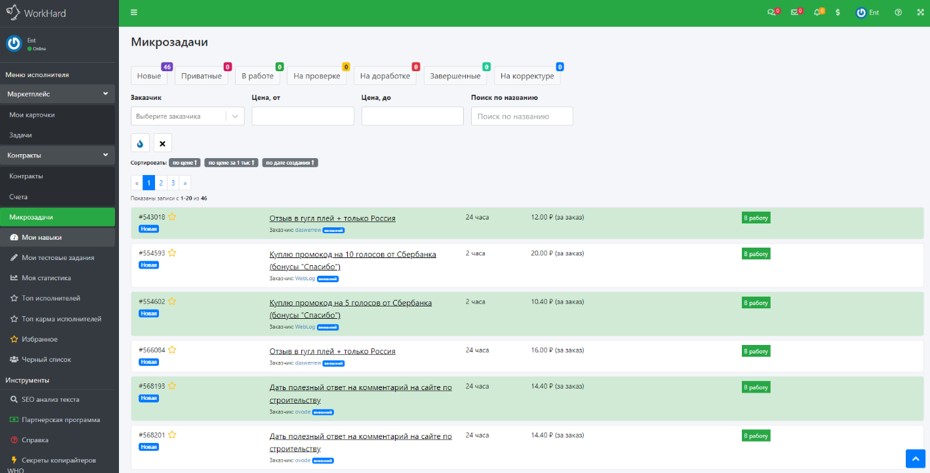This screenshot has width=930, height=473.
Task: Open Мои карточки in sidebar
Action: [58, 115]
